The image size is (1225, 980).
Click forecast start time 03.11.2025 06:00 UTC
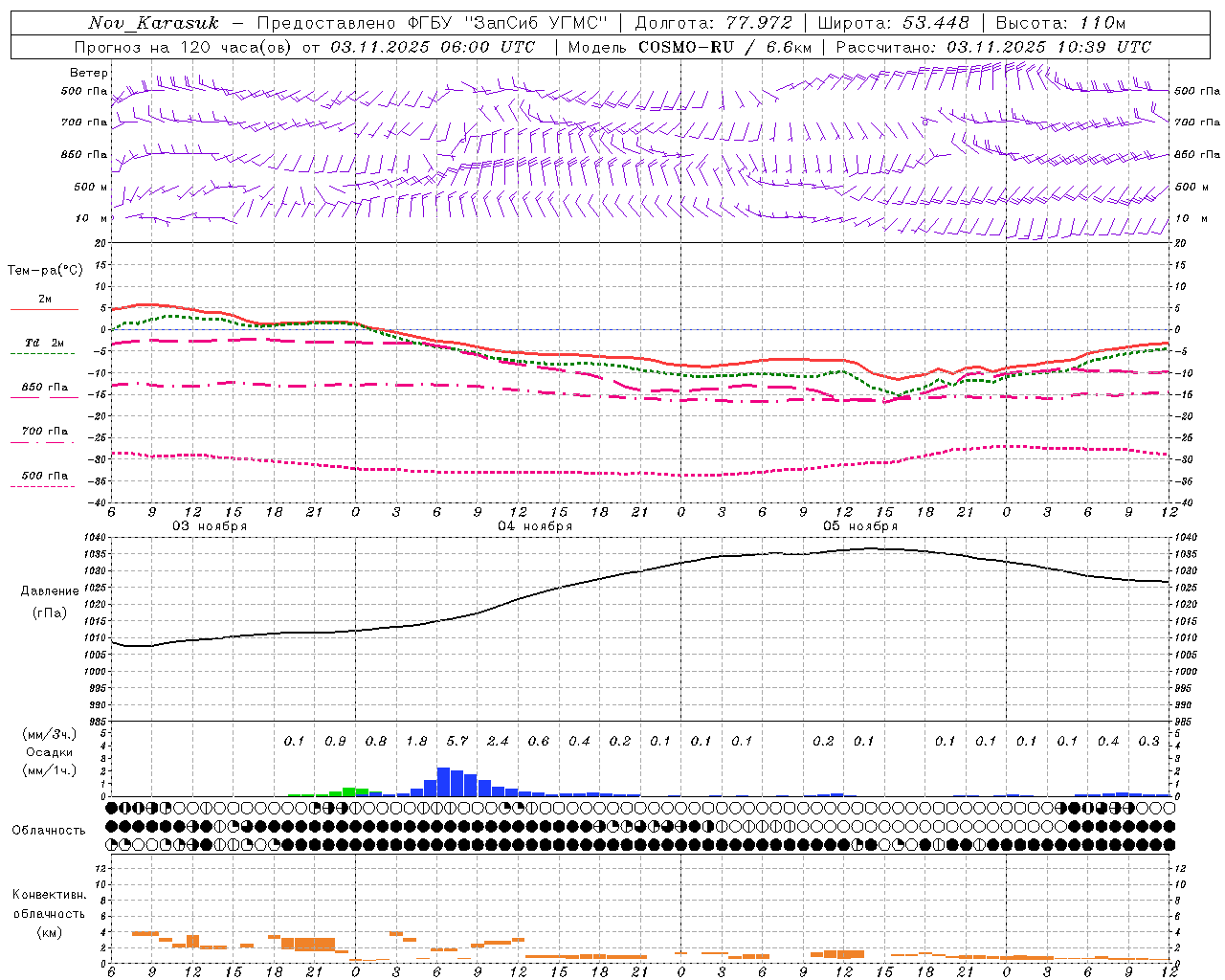433,47
